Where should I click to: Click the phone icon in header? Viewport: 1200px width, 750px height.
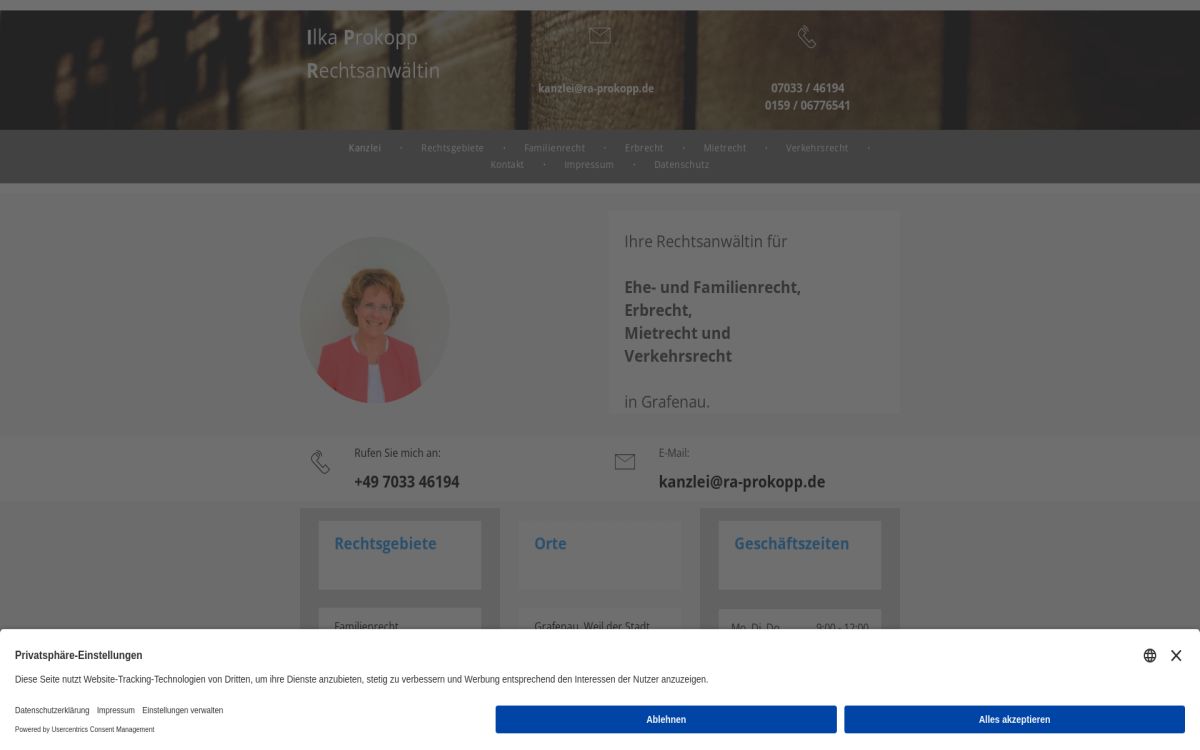pyautogui.click(x=807, y=37)
